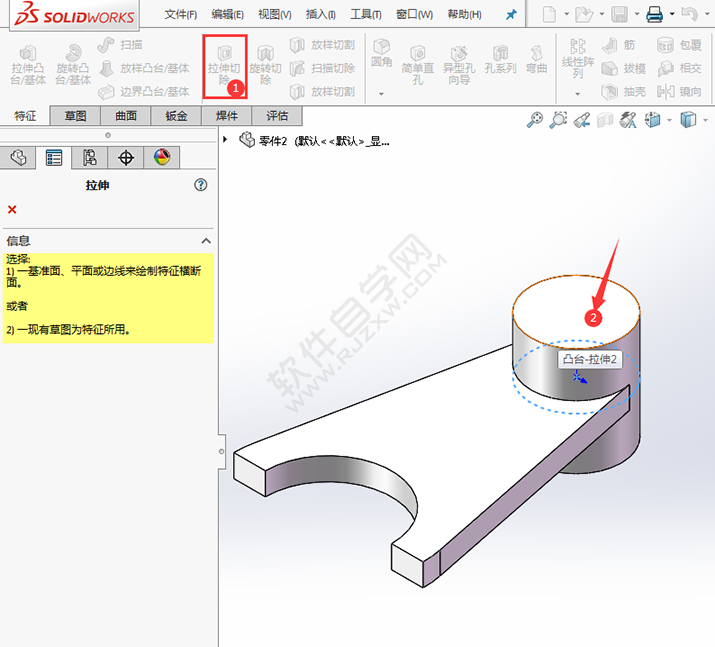Choose the top 放样切割 cut tool

[x=322, y=45]
